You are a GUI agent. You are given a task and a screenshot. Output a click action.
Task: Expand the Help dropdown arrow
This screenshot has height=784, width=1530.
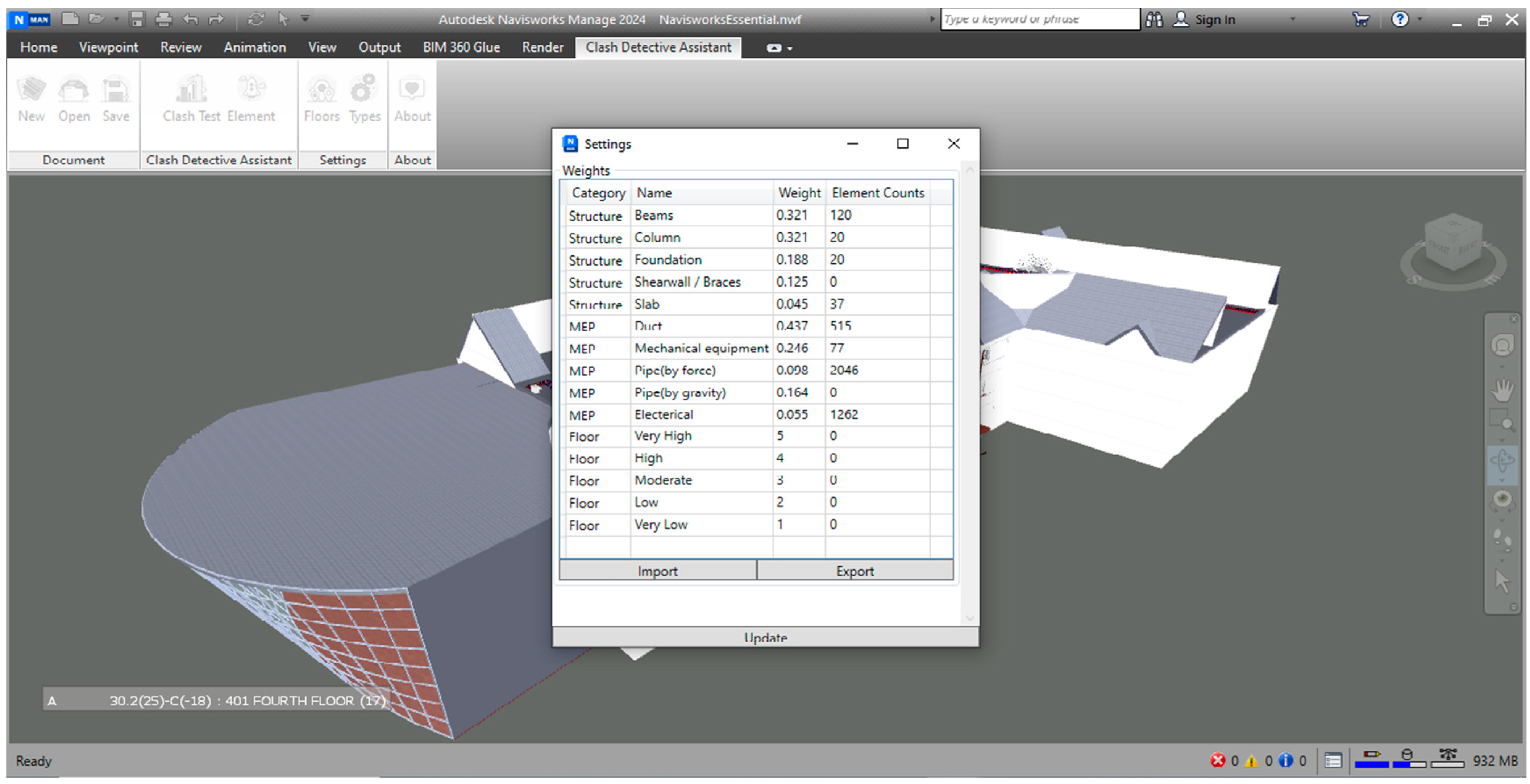pyautogui.click(x=1419, y=20)
